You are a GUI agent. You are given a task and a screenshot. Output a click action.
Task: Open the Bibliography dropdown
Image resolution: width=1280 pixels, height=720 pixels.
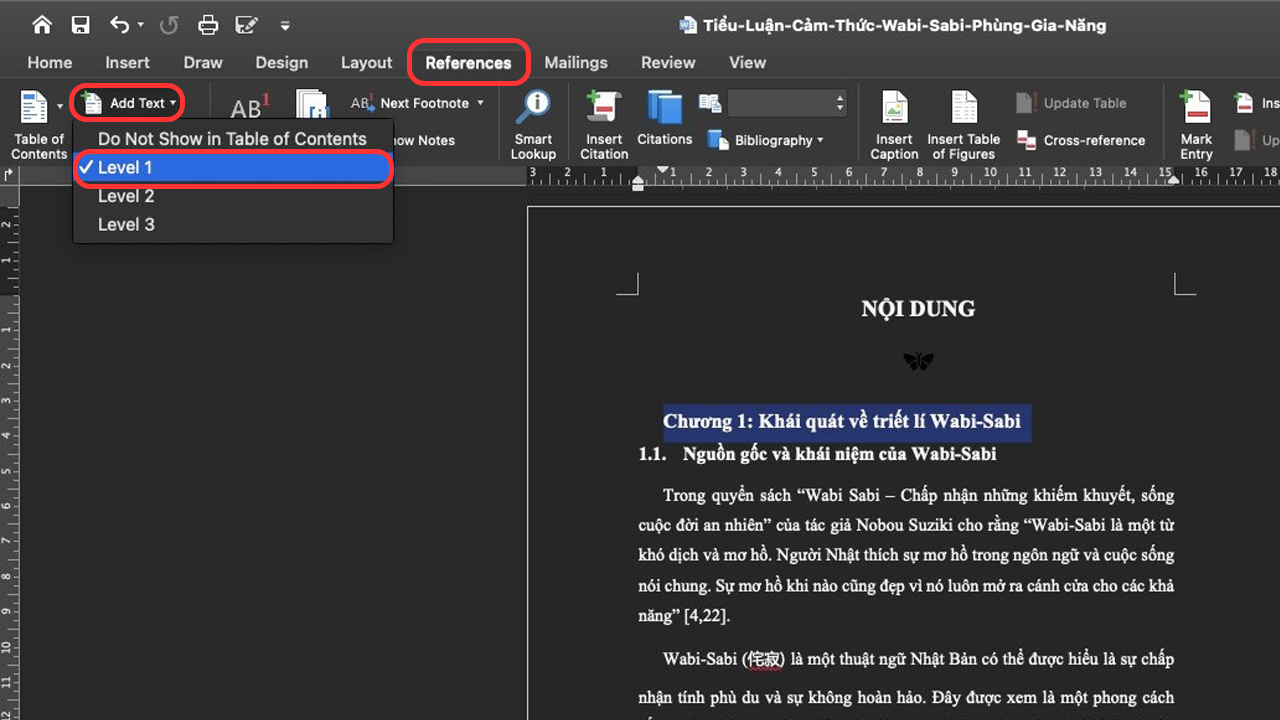tap(766, 140)
